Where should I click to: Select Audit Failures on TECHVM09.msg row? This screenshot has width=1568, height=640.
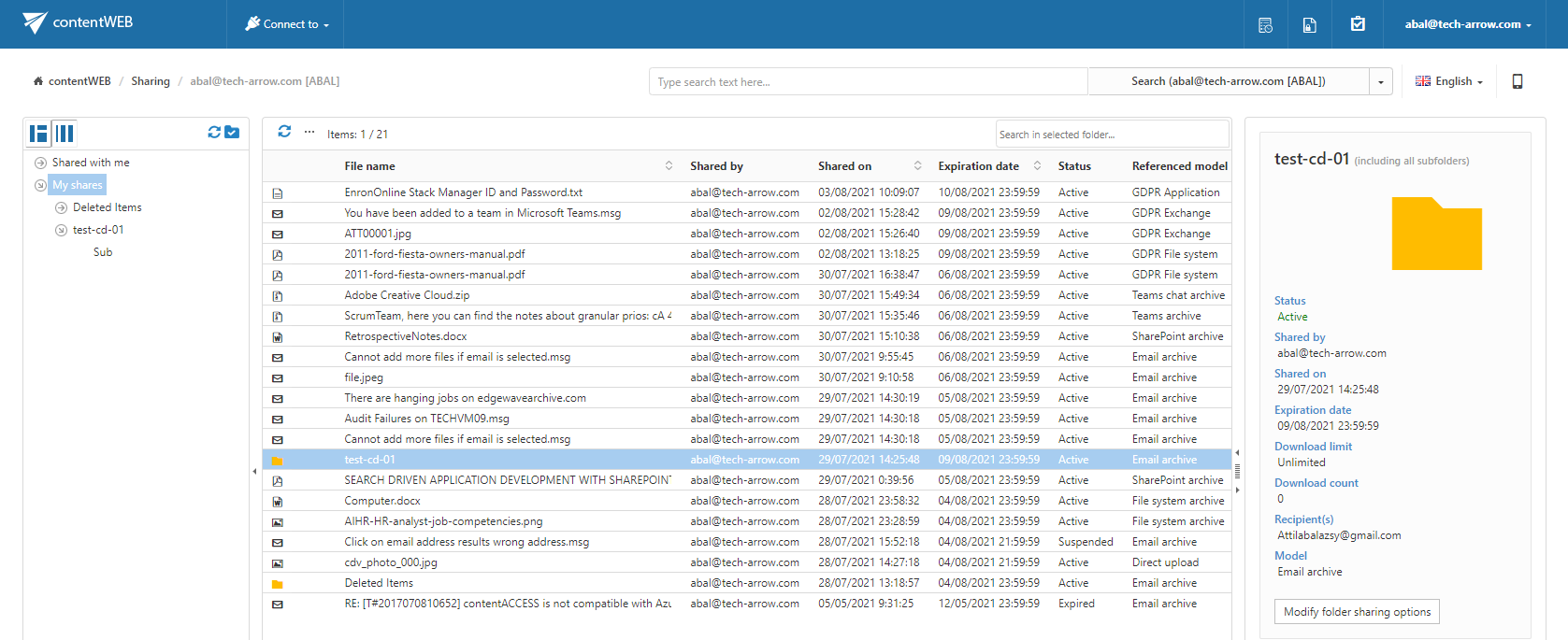click(x=747, y=419)
